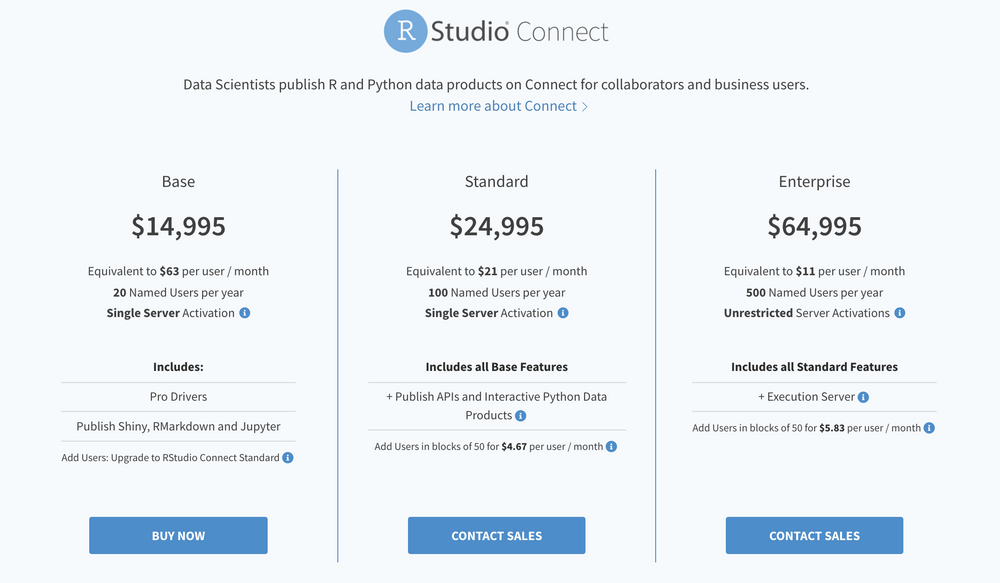Click the Pro Drivers list entry
The height and width of the screenshot is (583, 1000).
click(x=178, y=396)
